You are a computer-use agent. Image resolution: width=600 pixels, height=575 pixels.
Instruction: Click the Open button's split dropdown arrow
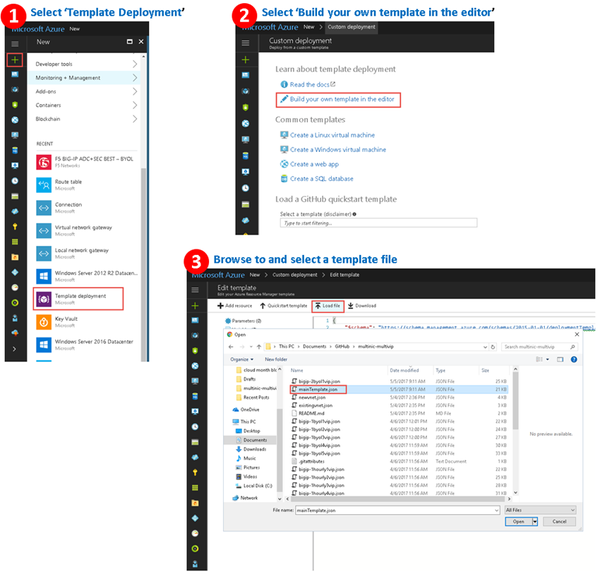(535, 522)
